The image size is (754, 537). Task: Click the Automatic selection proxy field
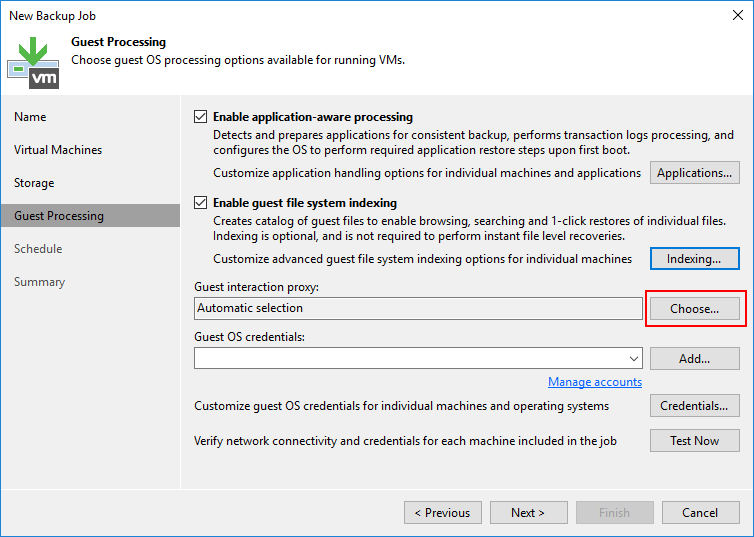tap(418, 309)
